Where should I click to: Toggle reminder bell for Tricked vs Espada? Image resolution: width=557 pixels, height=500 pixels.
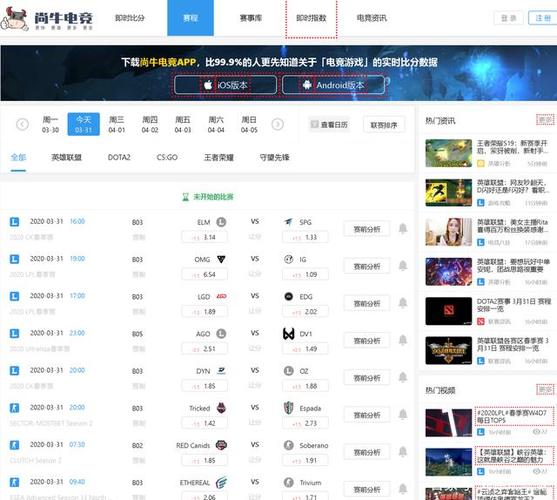click(x=402, y=415)
